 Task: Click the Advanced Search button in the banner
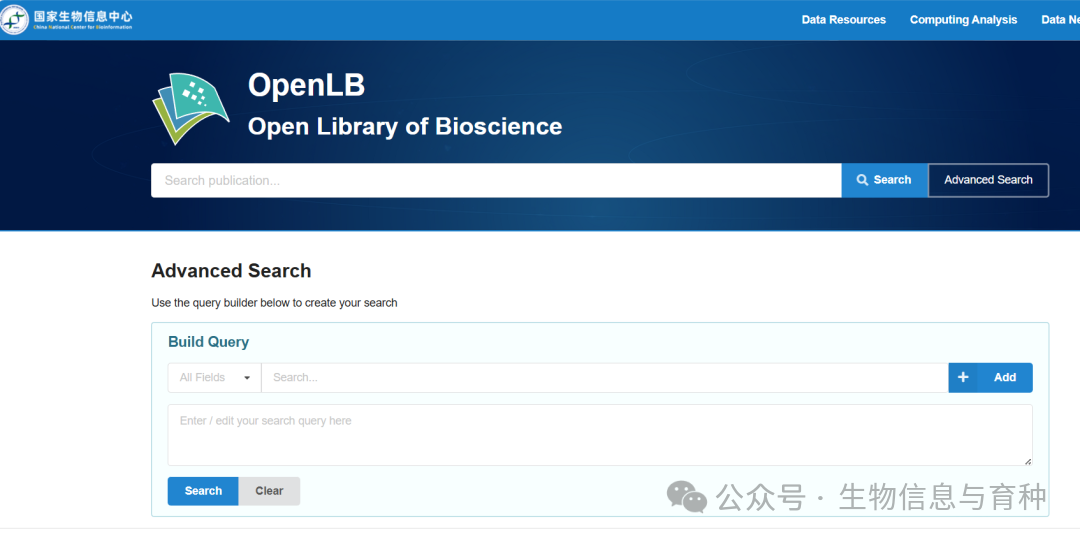point(988,180)
